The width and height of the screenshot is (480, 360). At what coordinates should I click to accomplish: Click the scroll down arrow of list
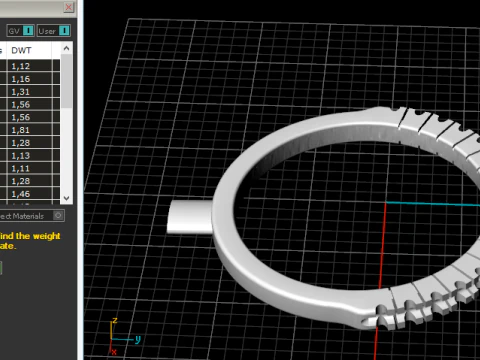pos(66,199)
